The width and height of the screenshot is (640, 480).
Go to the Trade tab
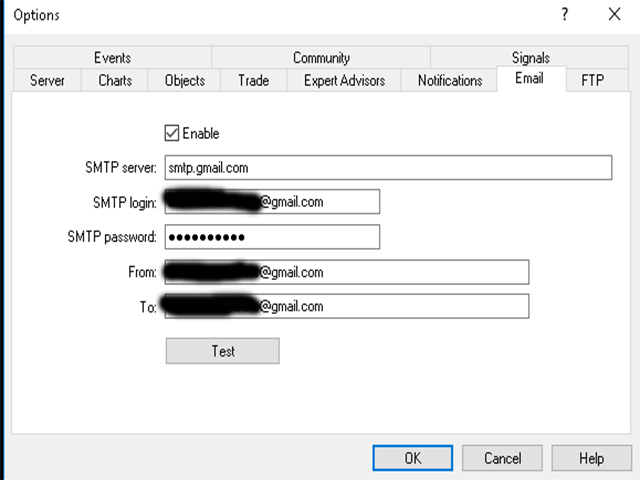coord(253,81)
